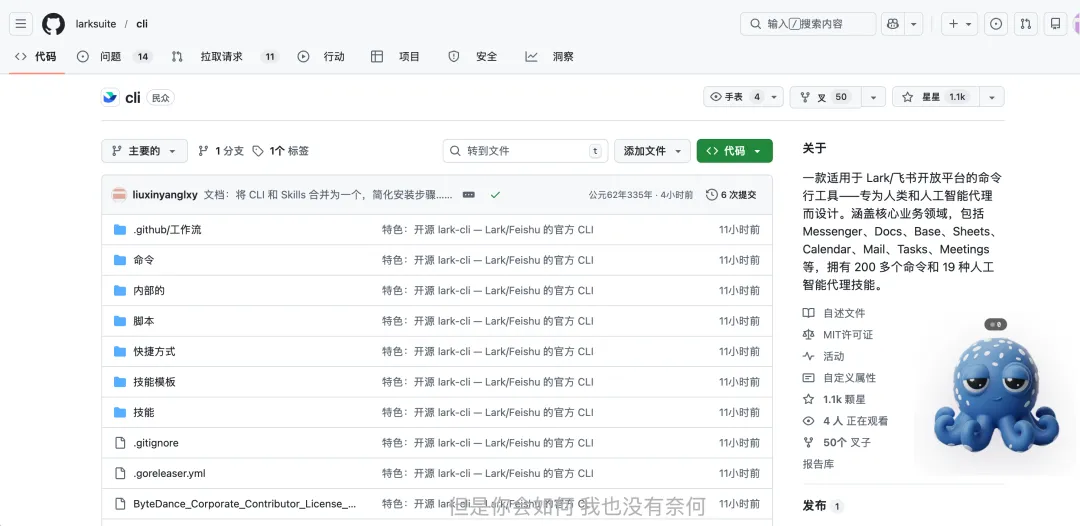Click the GitHub octocat logo
Screen dimensions: 1080x526
[x=53, y=24]
